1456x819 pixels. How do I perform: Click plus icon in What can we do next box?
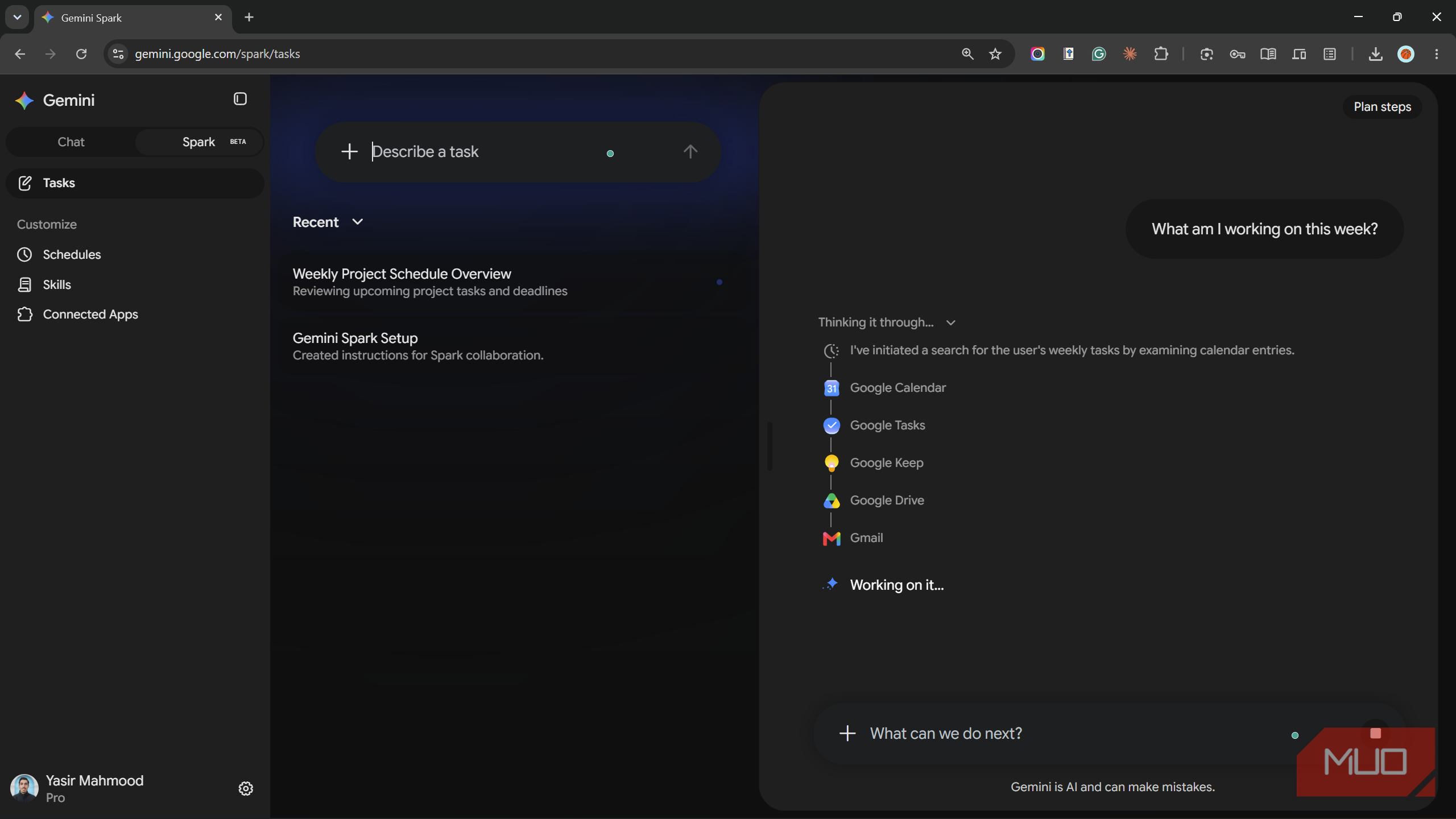[x=847, y=733]
